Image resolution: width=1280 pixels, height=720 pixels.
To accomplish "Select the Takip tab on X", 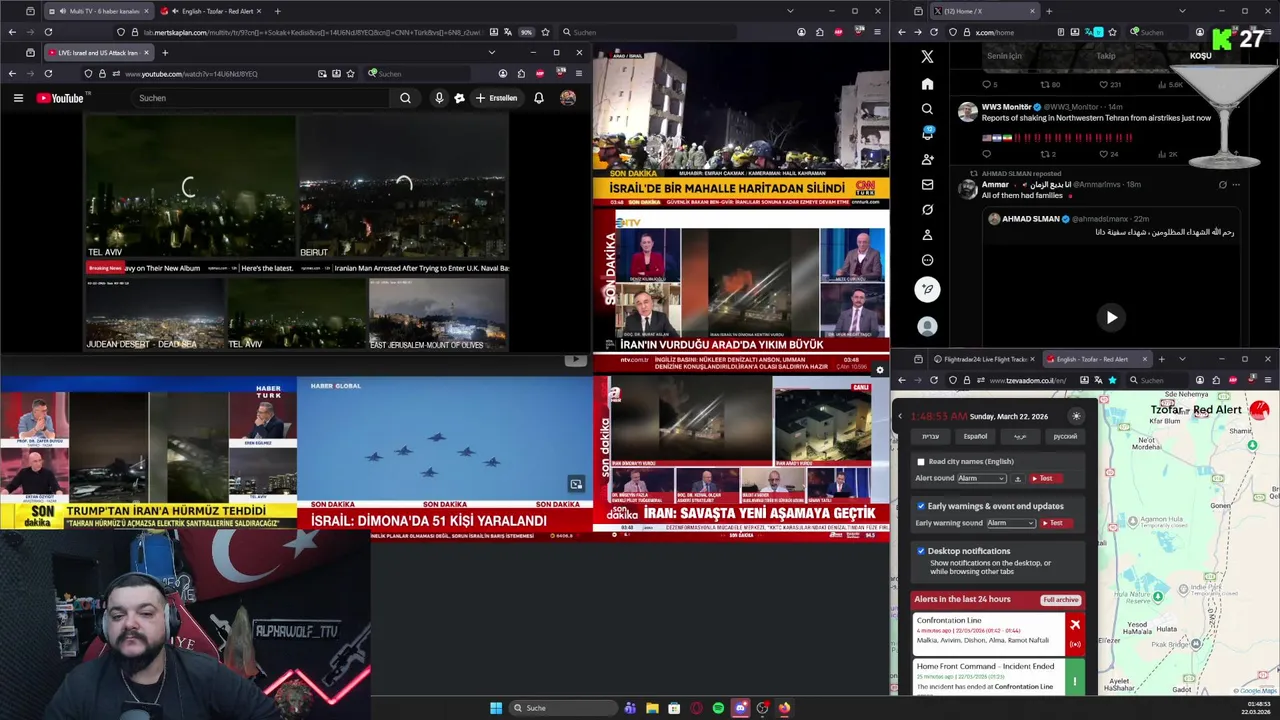I will click(x=1105, y=56).
